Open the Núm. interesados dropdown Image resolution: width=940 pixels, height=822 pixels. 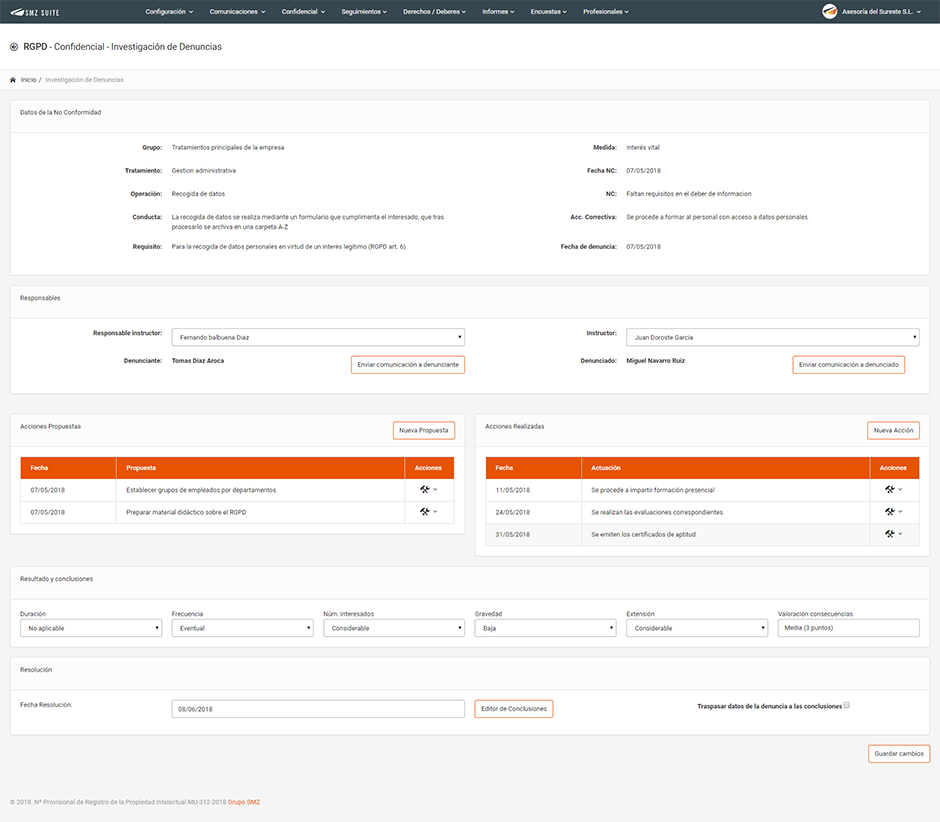click(x=394, y=628)
